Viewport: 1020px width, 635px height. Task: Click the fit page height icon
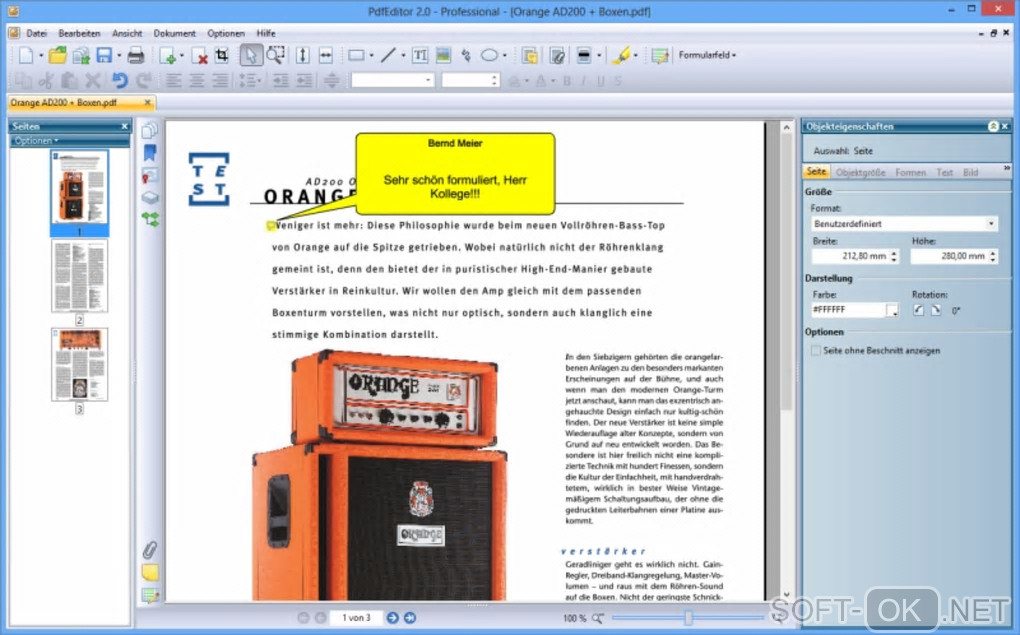(x=302, y=55)
